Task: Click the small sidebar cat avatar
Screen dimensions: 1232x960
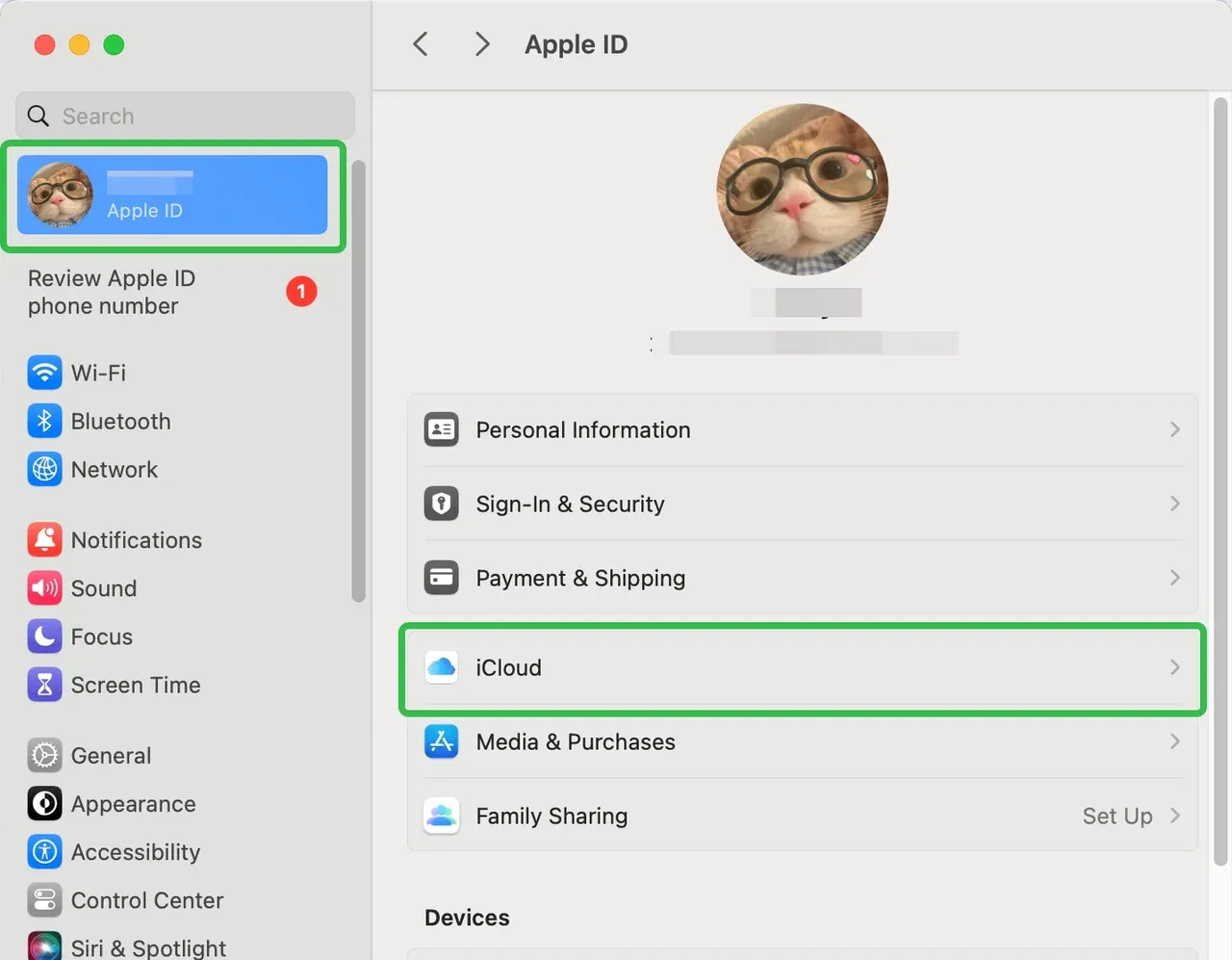Action: pos(61,195)
